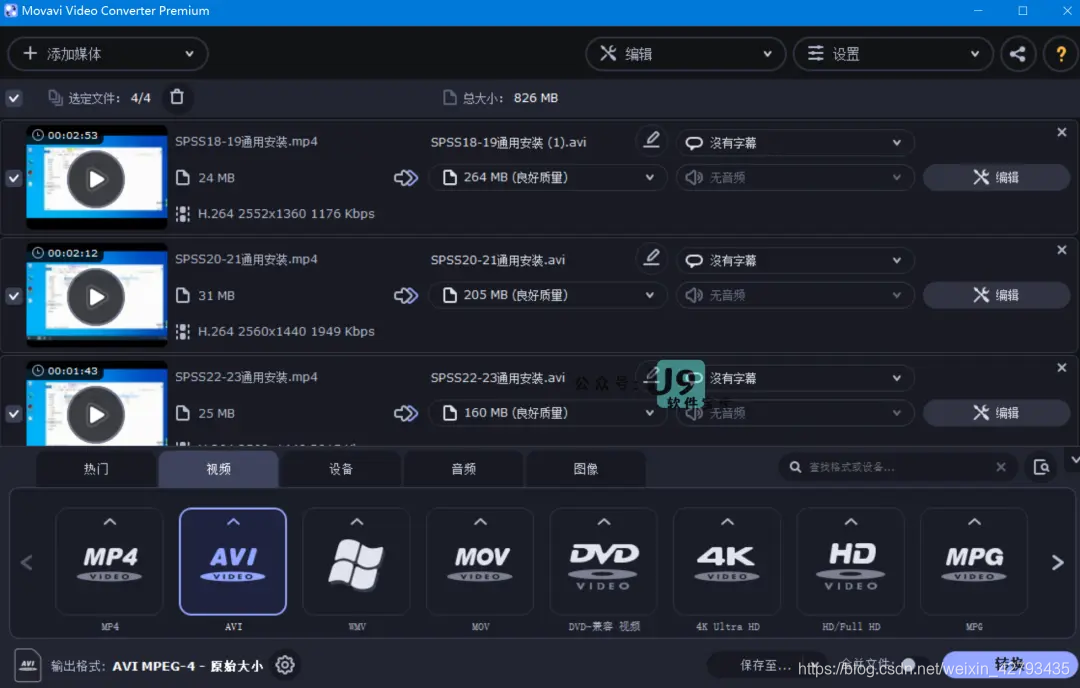Toggle the select-all files checkbox
This screenshot has height=688, width=1080.
click(x=14, y=98)
